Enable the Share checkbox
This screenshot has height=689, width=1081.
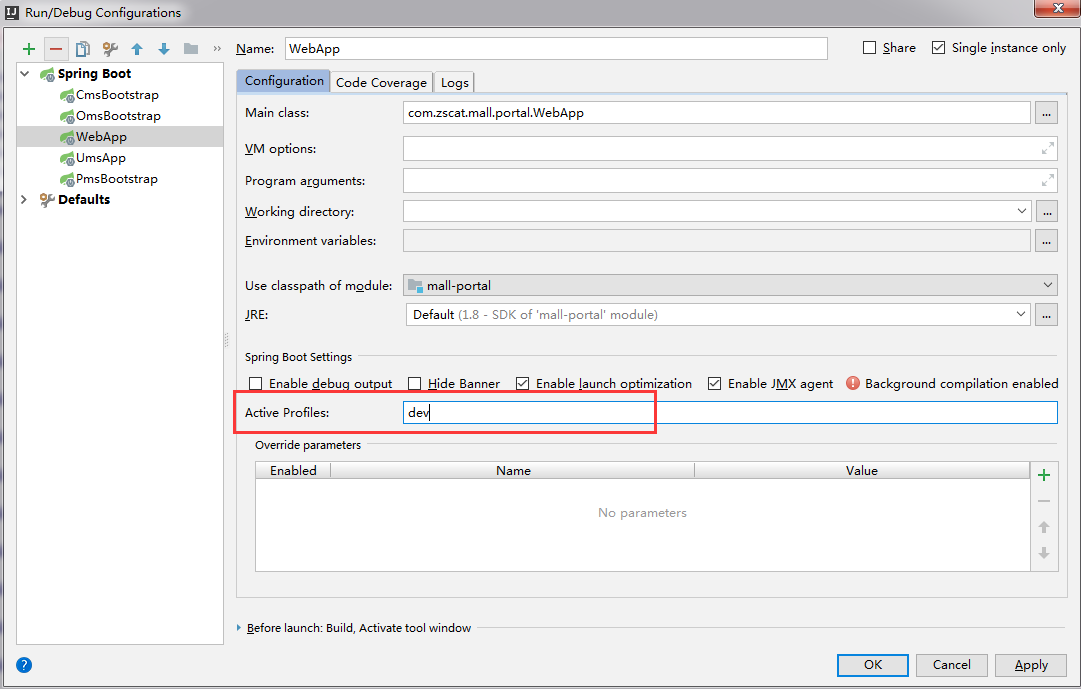(871, 47)
